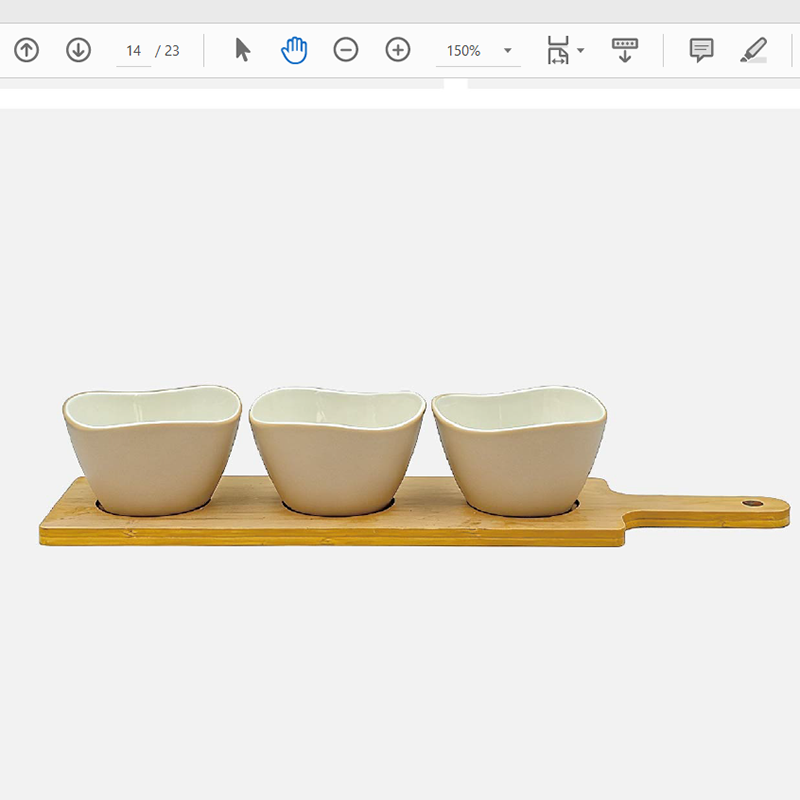Click the gap between pages at top
The width and height of the screenshot is (800, 800).
[455, 84]
